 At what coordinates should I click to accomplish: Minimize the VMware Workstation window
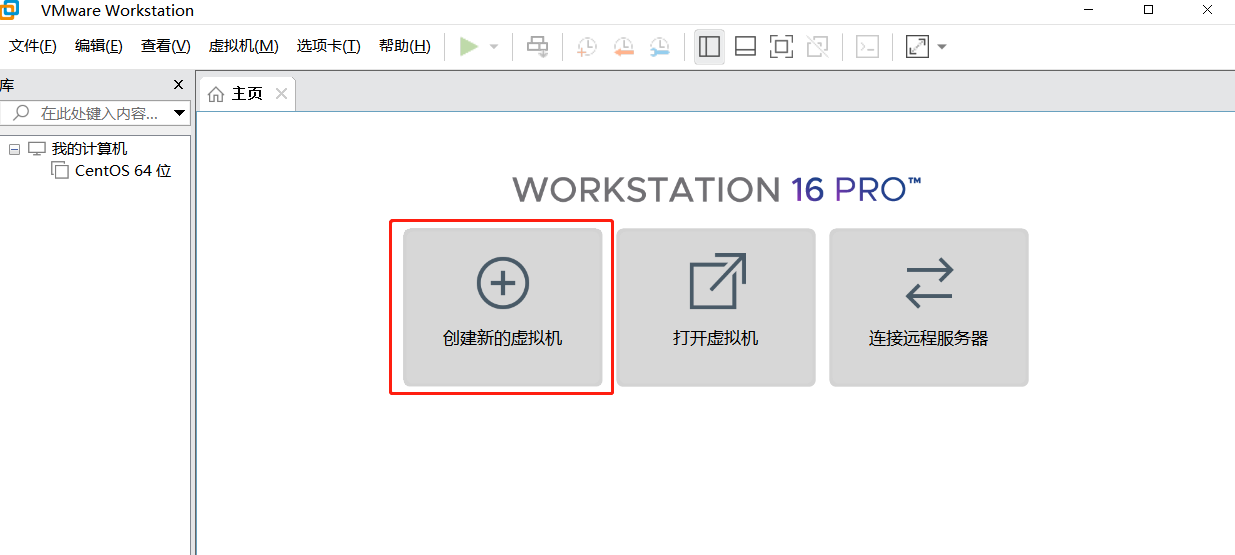(1088, 10)
